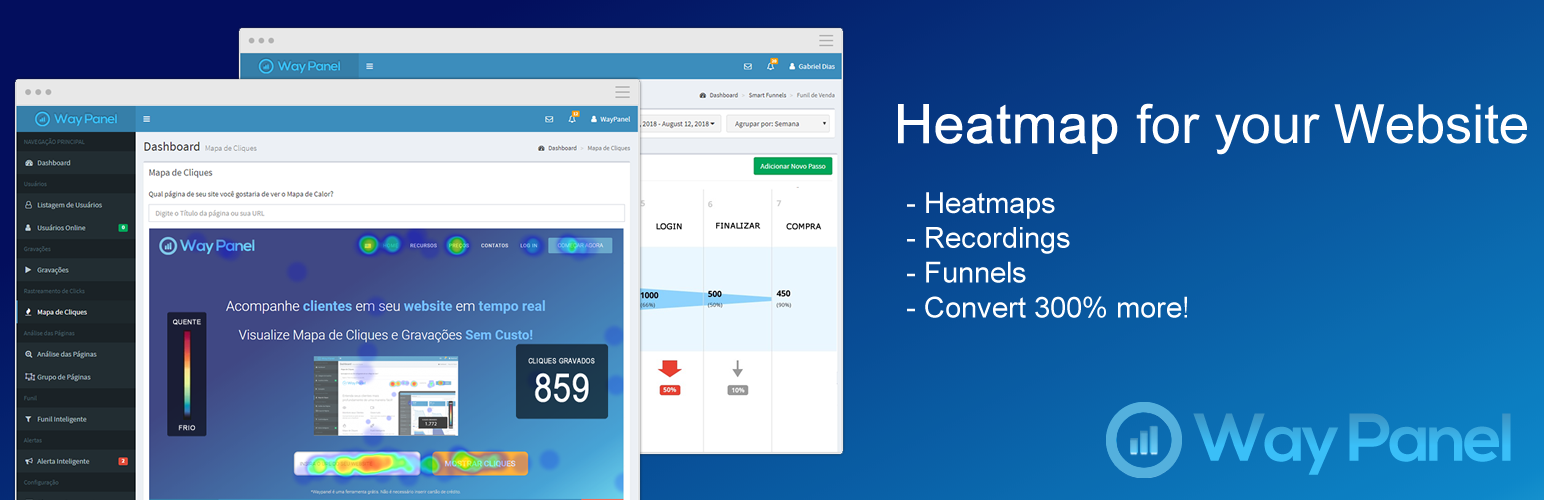Image resolution: width=1544 pixels, height=500 pixels.
Task: Open mail envelope icon in back window
Action: pyautogui.click(x=747, y=66)
